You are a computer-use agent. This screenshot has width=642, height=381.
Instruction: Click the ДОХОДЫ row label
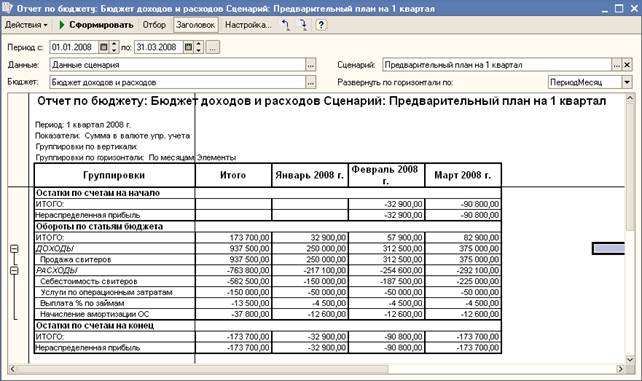tap(55, 248)
